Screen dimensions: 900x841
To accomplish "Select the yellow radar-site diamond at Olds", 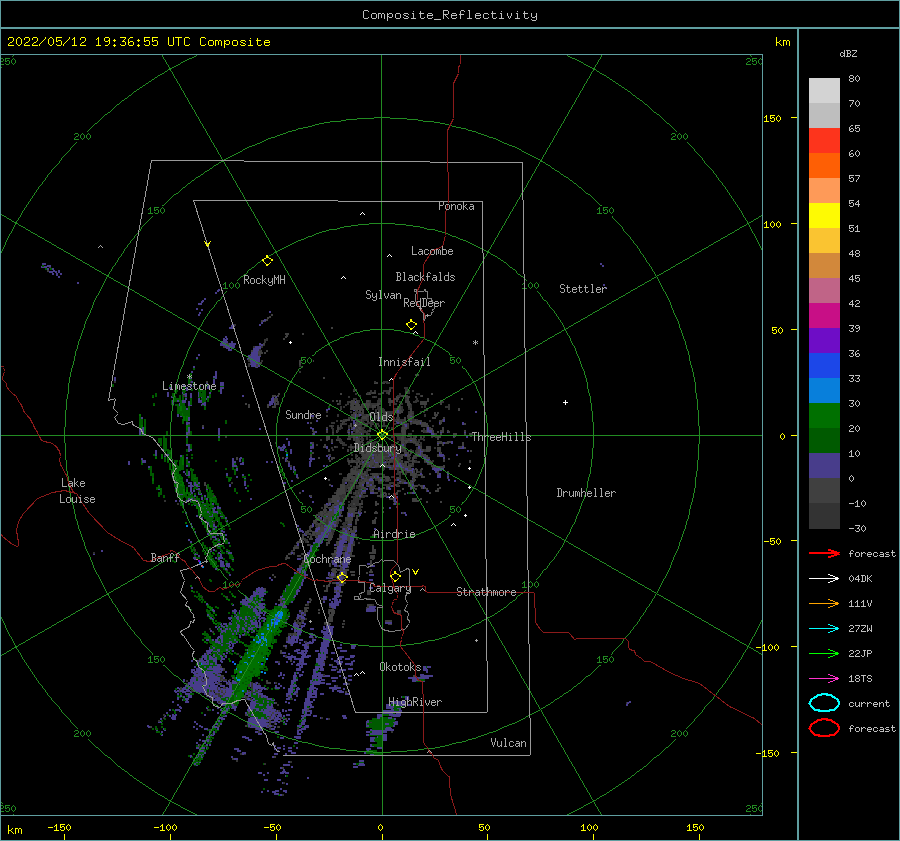I will click(382, 435).
